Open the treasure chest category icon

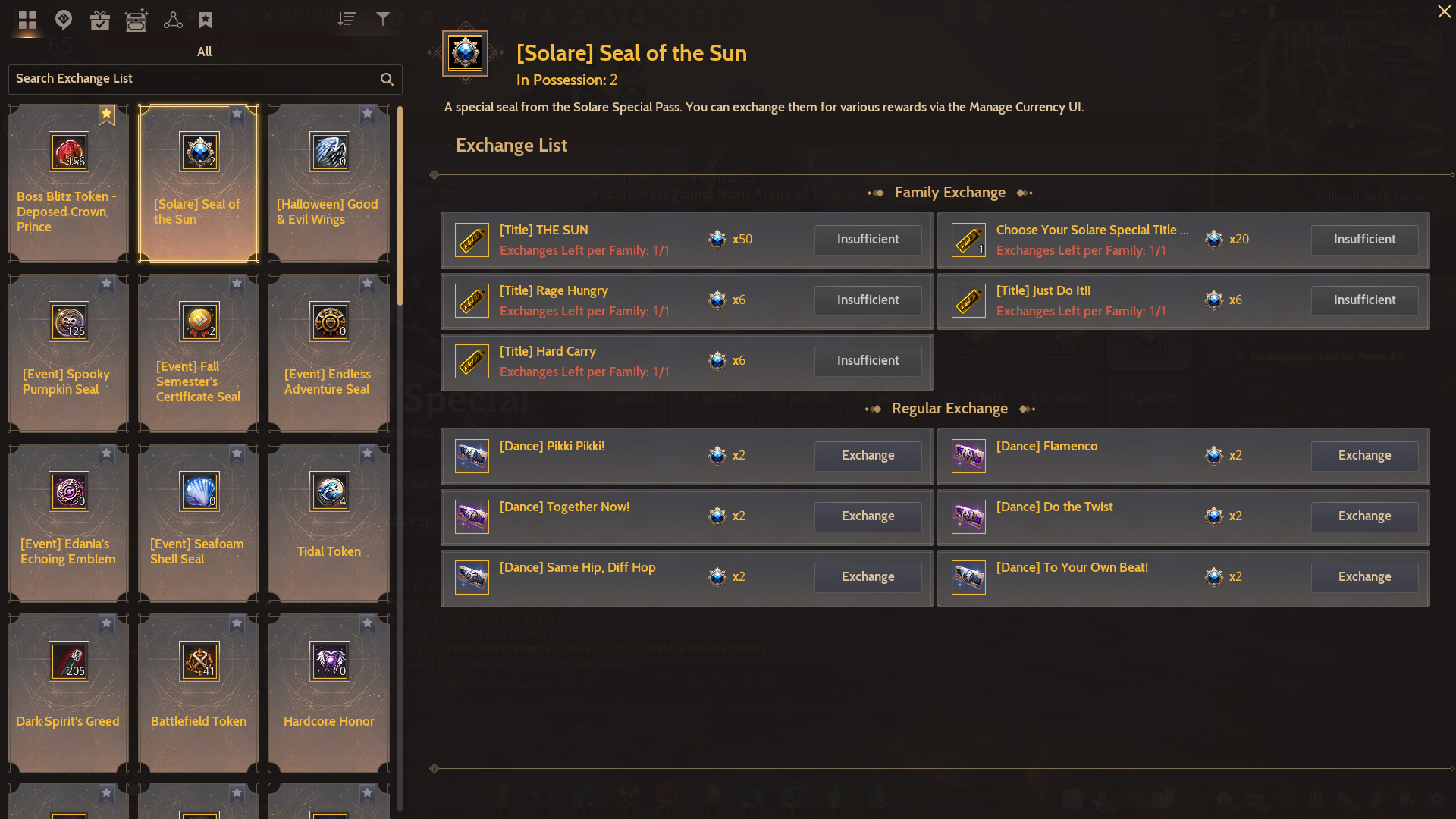tap(136, 20)
